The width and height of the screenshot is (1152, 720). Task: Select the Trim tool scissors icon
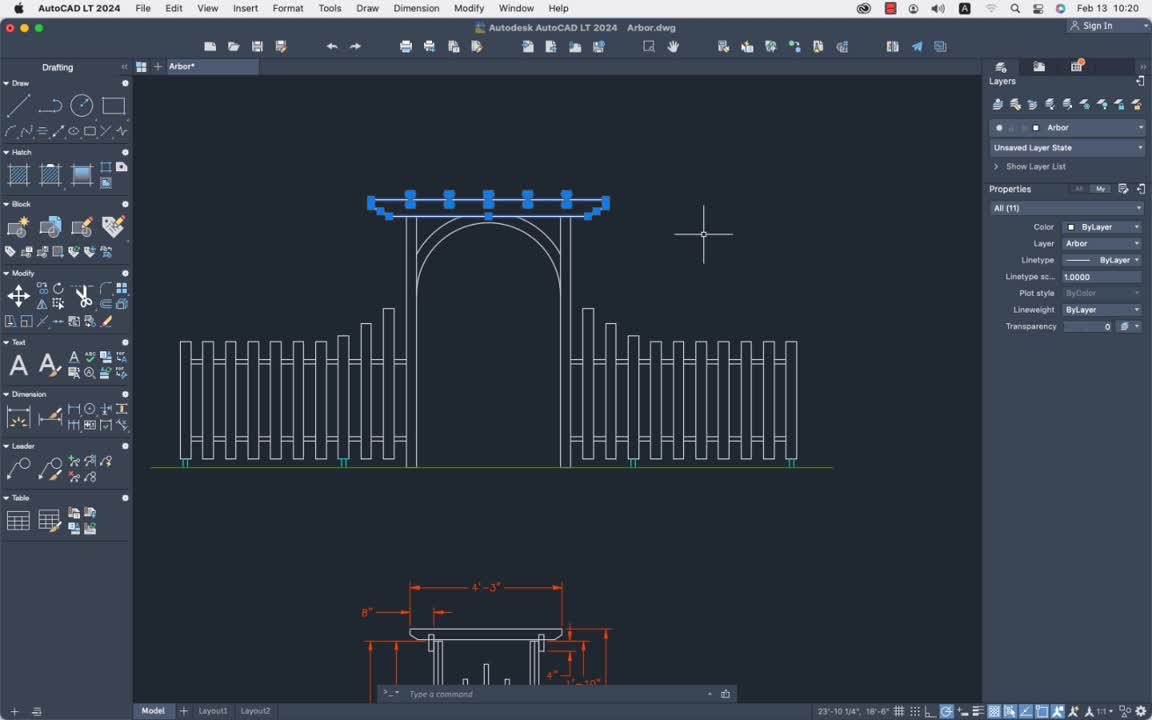83,293
